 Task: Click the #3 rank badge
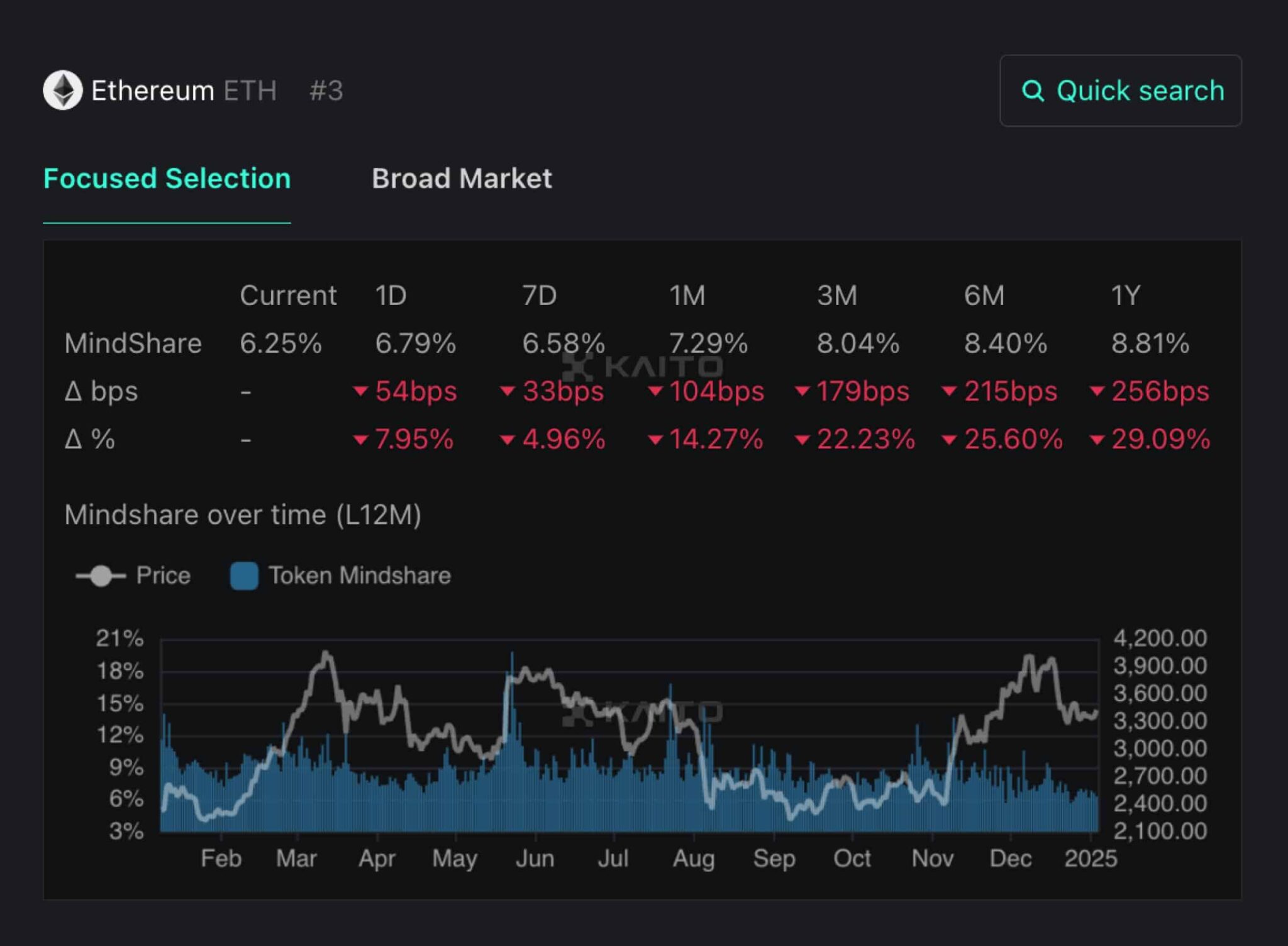326,91
